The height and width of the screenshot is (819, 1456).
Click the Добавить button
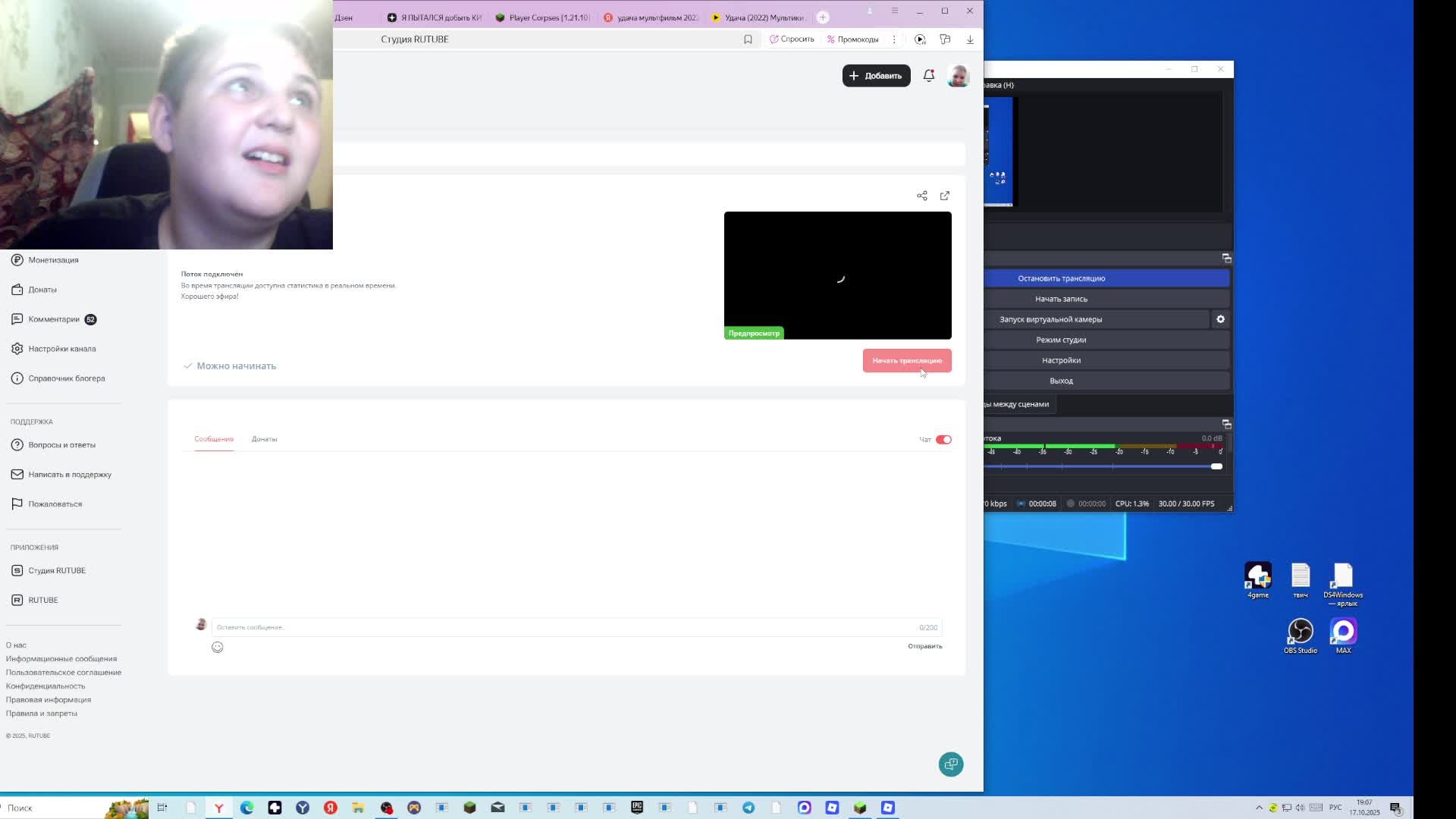click(876, 76)
